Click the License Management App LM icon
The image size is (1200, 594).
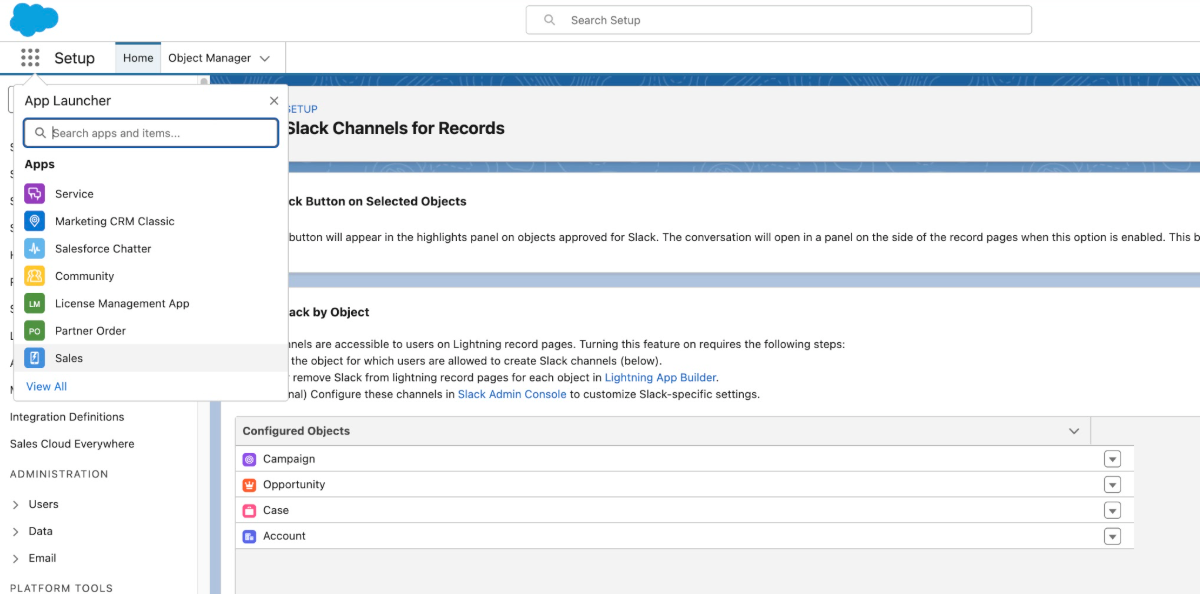35,303
